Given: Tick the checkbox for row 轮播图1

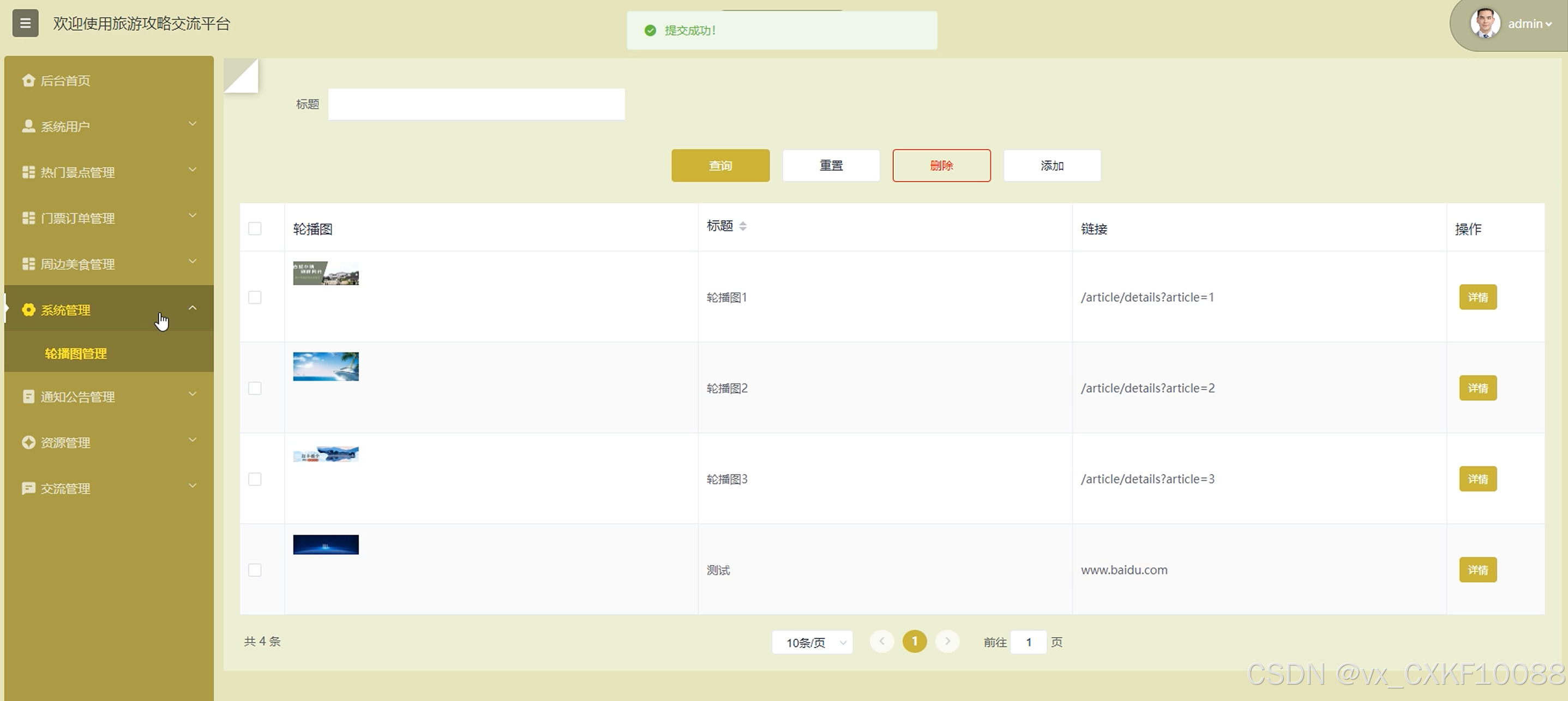Looking at the screenshot, I should coord(255,297).
